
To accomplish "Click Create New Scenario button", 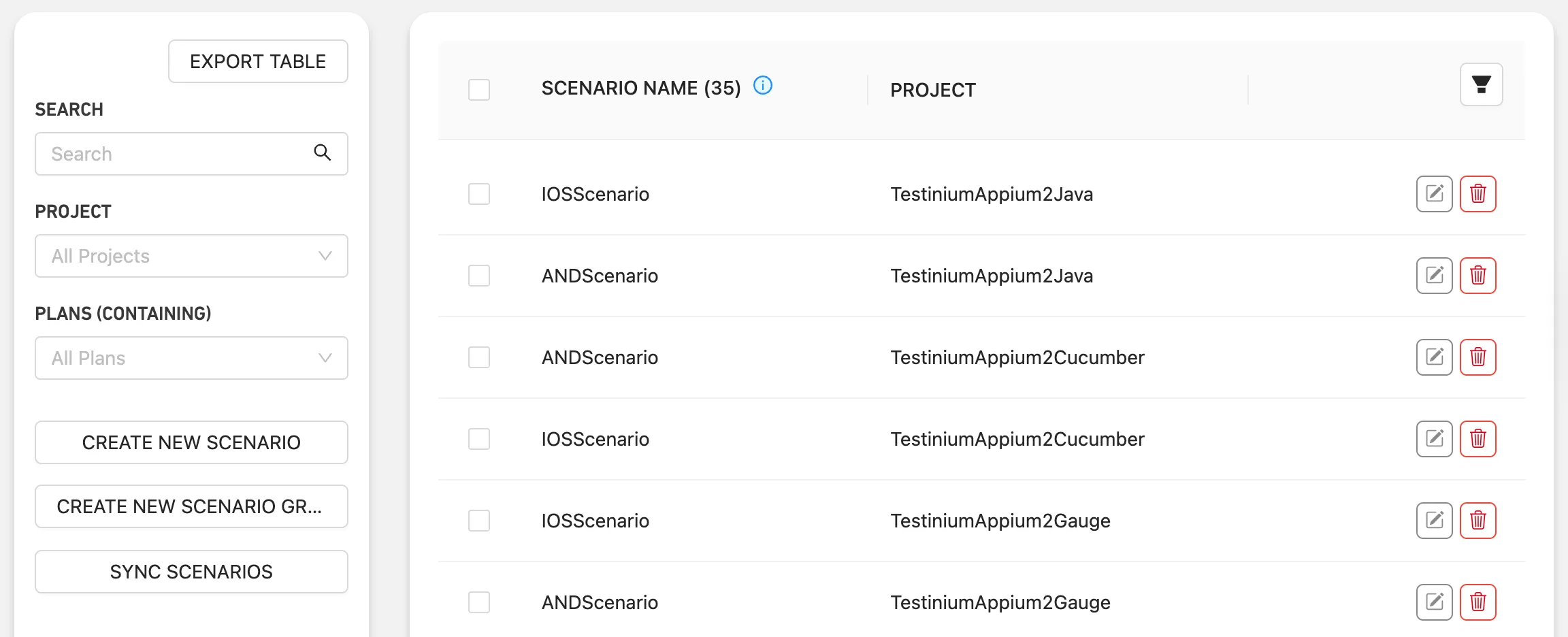I will pyautogui.click(x=191, y=442).
